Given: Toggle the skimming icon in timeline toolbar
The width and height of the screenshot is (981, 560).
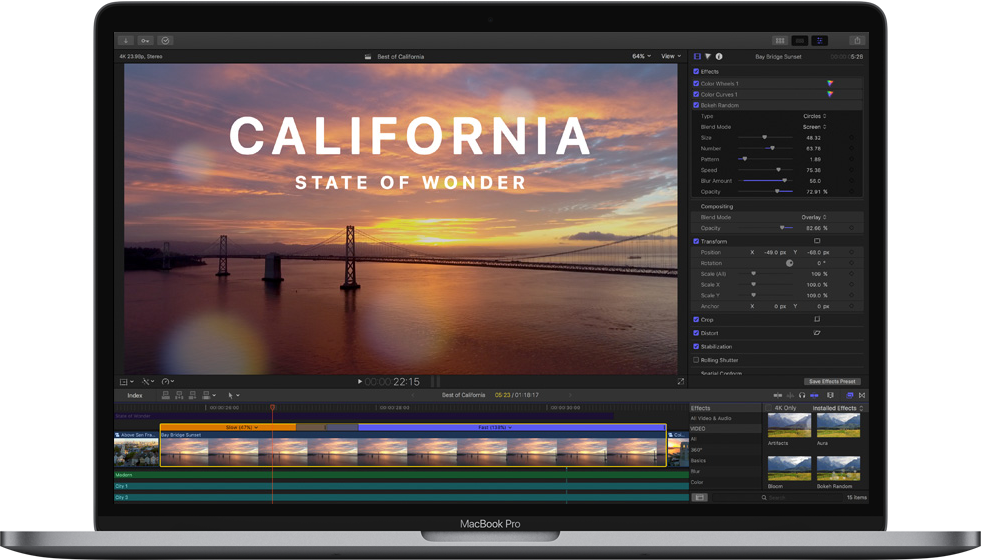Looking at the screenshot, I should click(x=778, y=395).
